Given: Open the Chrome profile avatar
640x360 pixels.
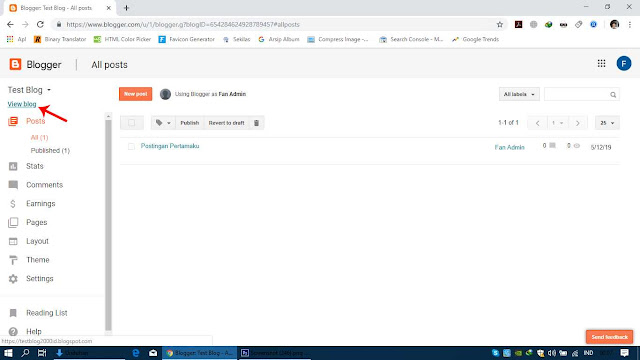Looking at the screenshot, I should [614, 24].
